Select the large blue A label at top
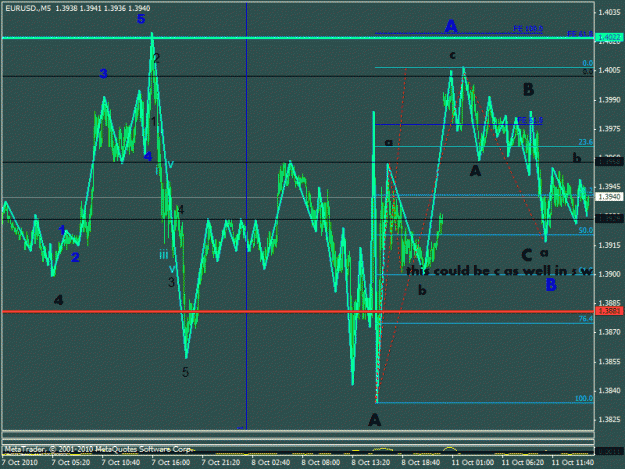The height and width of the screenshot is (469, 625). (x=451, y=26)
